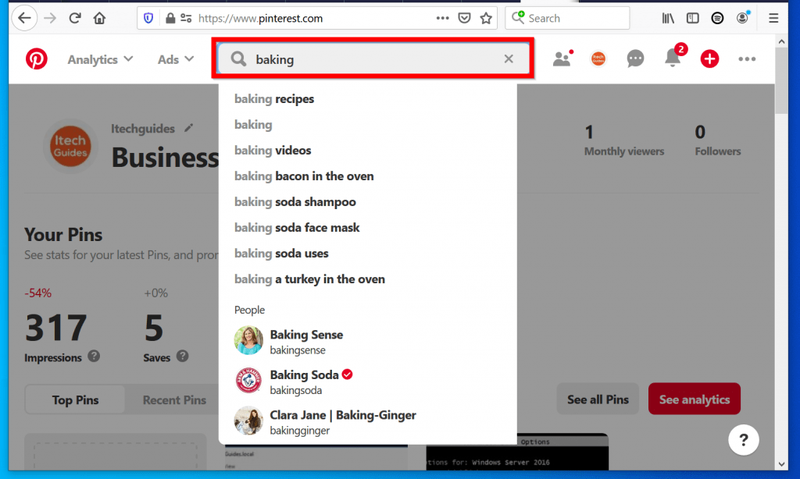Open Clara Jane Baking-Ginger profile
This screenshot has height=479, width=800.
click(x=367, y=421)
